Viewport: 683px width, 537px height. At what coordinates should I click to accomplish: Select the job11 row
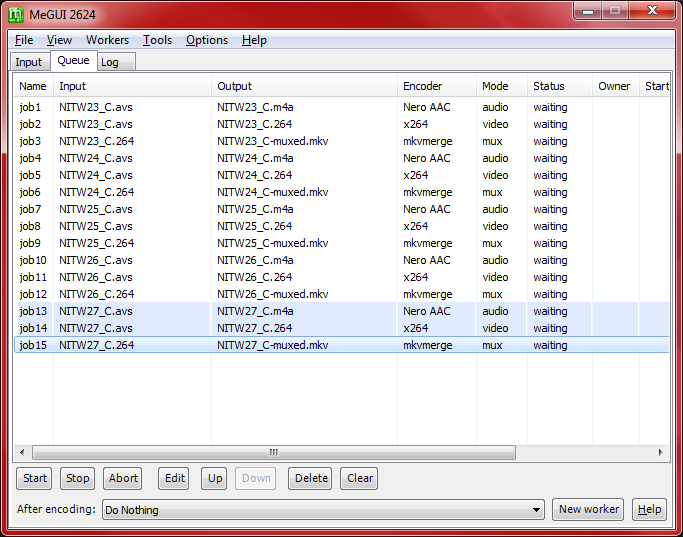(x=342, y=277)
